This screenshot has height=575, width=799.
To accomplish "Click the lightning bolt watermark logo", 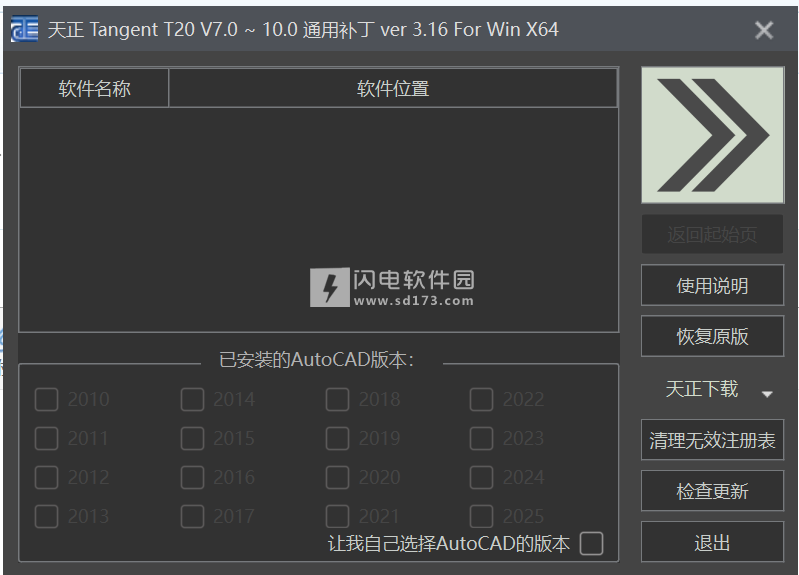I will pos(330,287).
